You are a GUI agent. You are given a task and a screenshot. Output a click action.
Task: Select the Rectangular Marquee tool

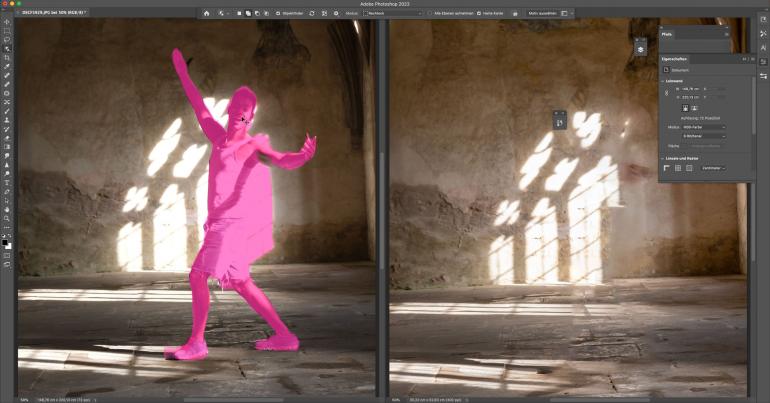[7, 30]
